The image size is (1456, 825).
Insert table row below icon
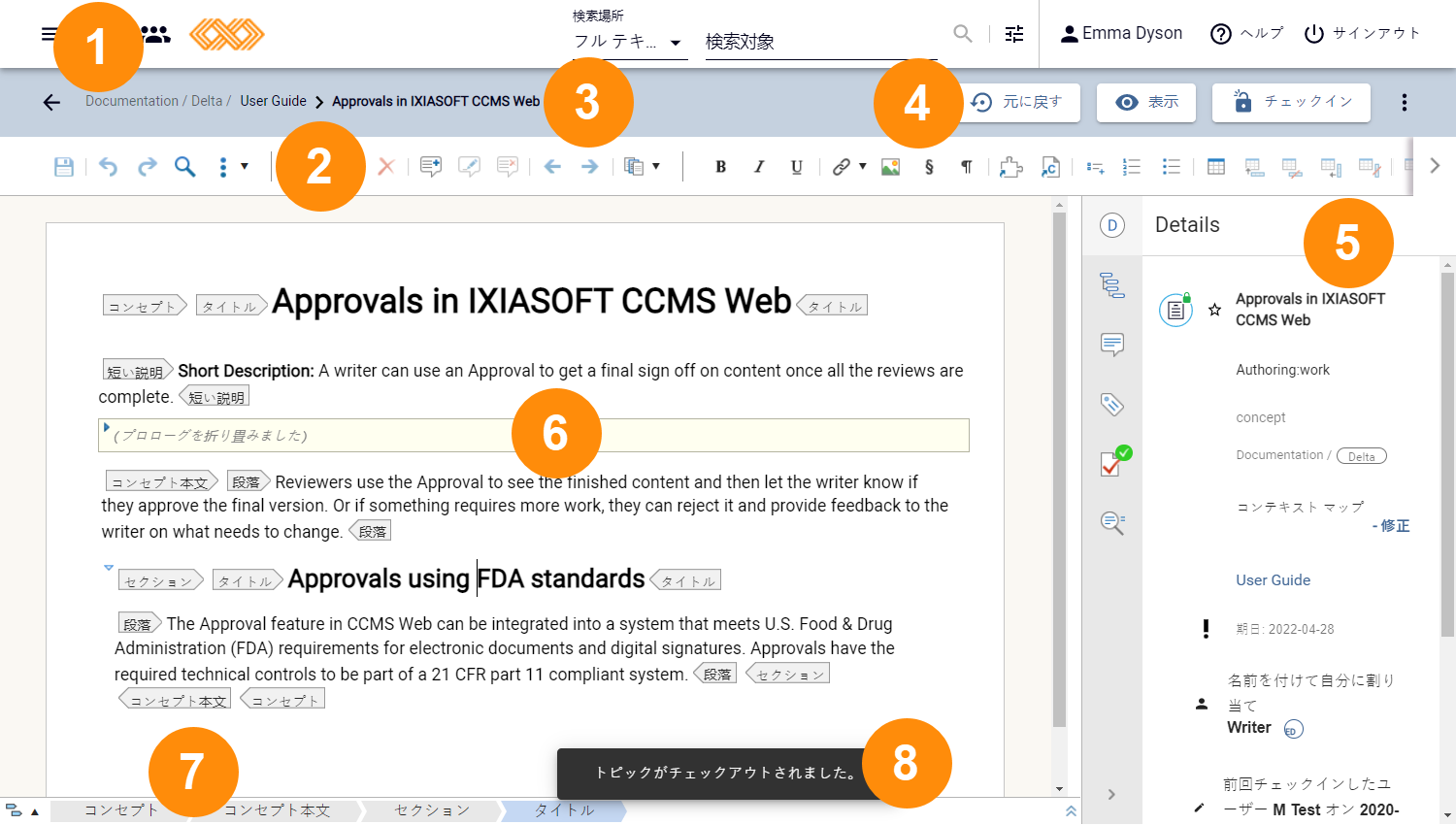(x=1254, y=168)
